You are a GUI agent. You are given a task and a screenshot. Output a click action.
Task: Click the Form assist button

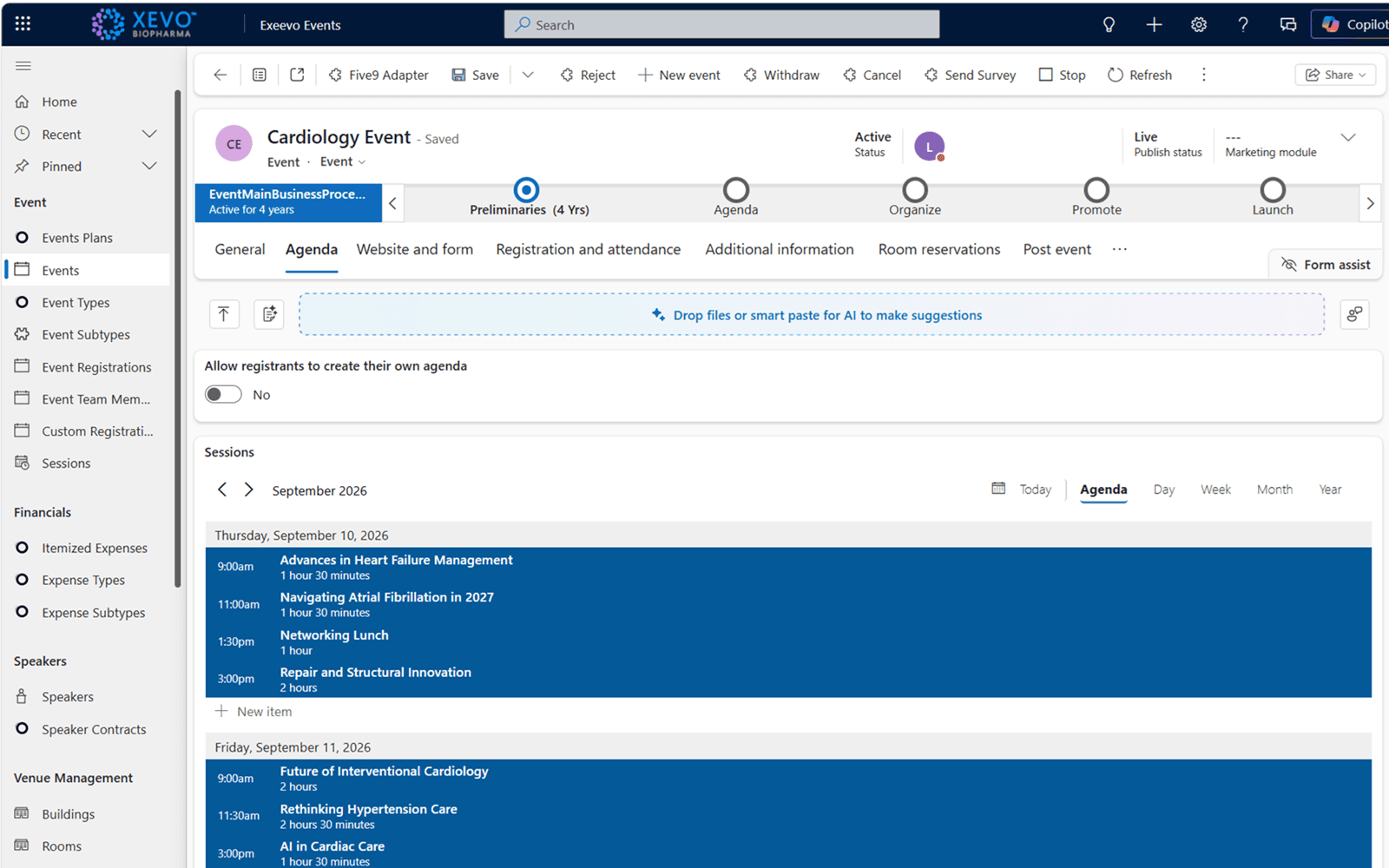click(1326, 265)
